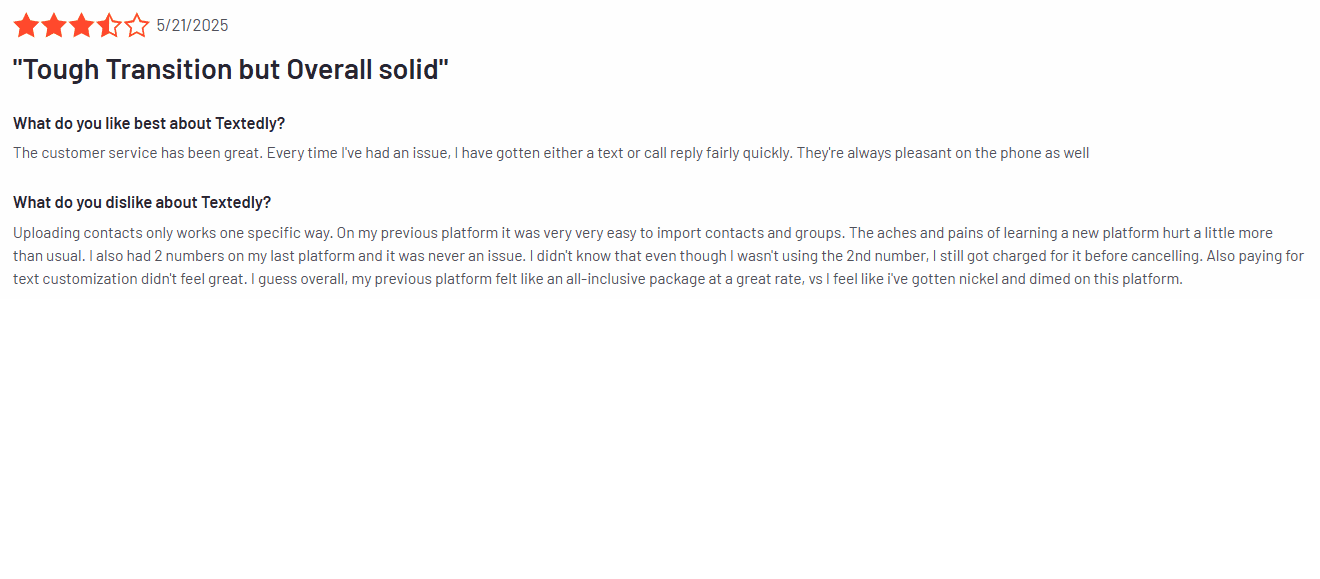Open the "Tough Transition but Overall solid" title
Screen dimensions: 1320x579
tap(231, 70)
